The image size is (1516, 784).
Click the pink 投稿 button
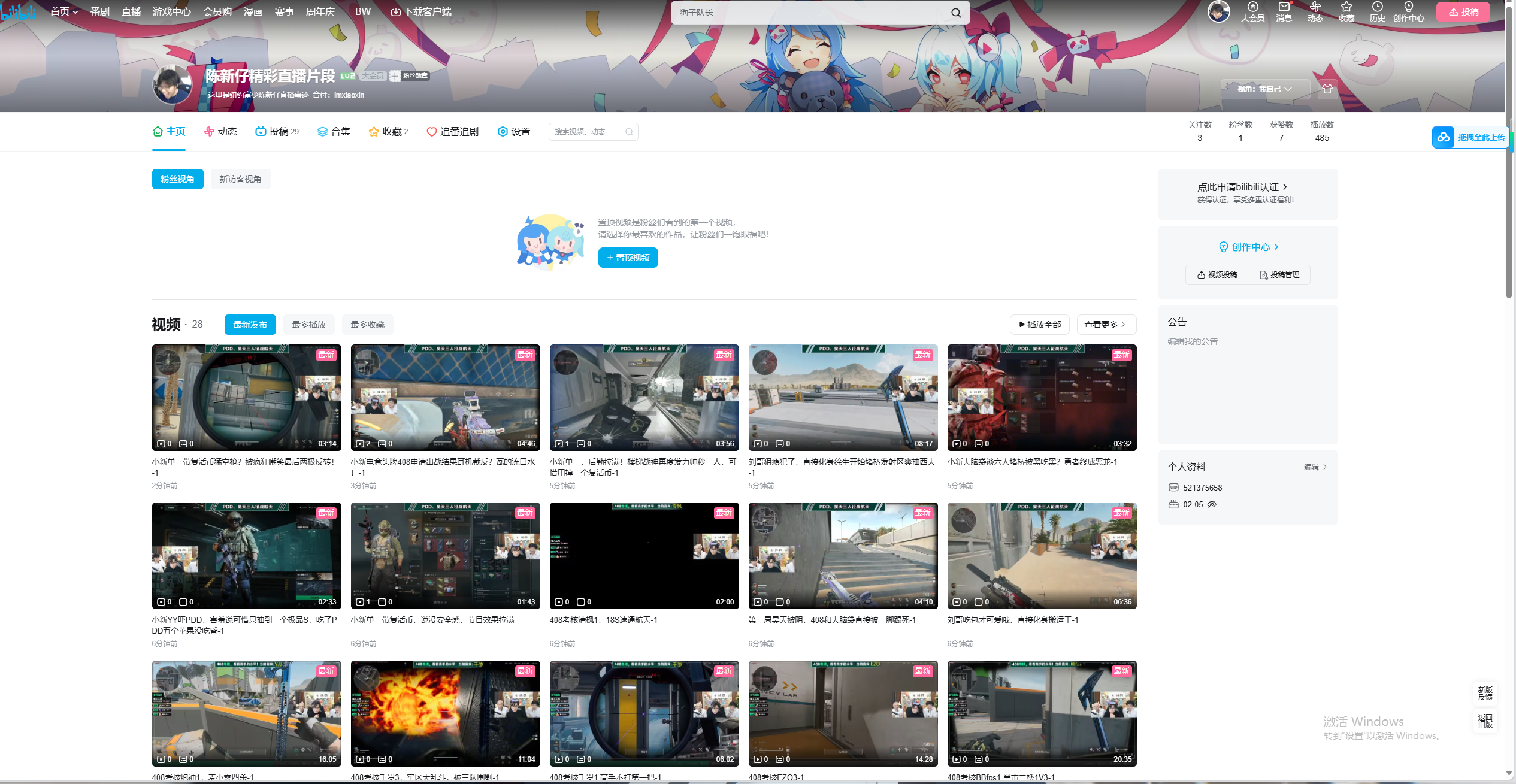[1463, 12]
